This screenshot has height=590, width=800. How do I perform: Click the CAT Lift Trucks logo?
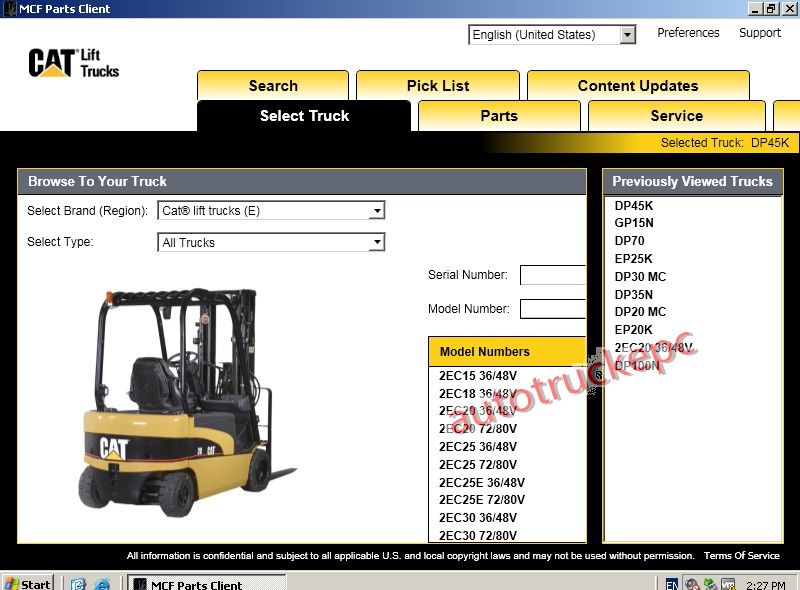click(x=73, y=63)
